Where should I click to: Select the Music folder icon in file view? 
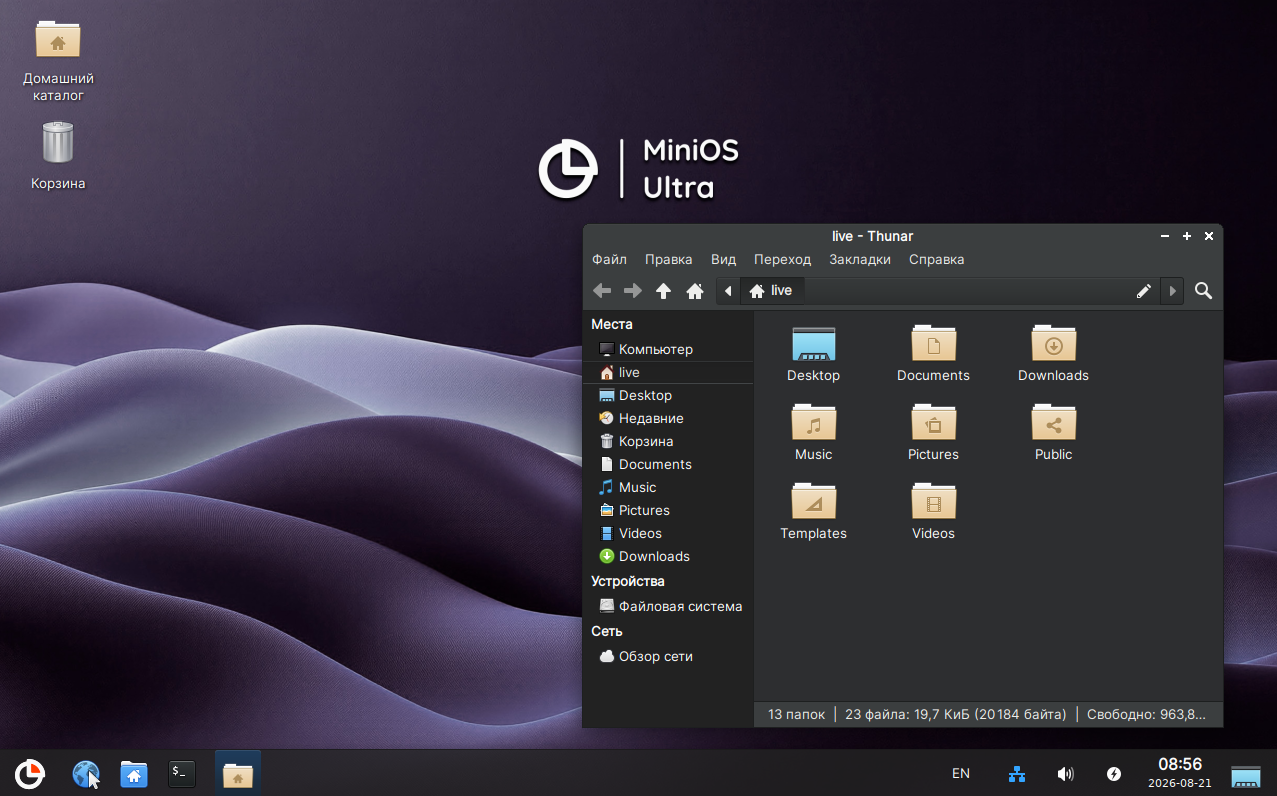[813, 422]
